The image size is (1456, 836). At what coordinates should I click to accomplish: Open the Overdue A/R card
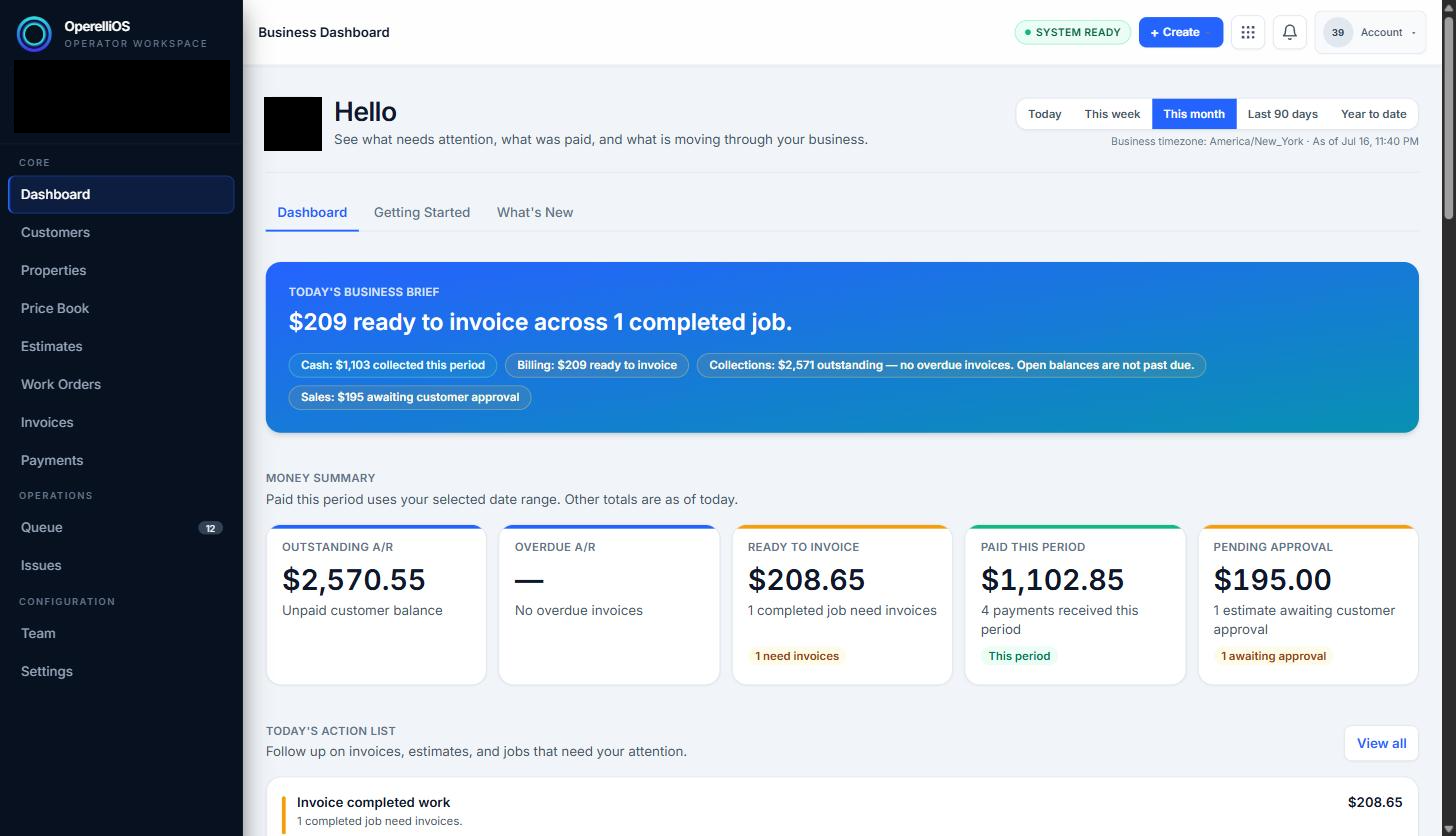609,605
